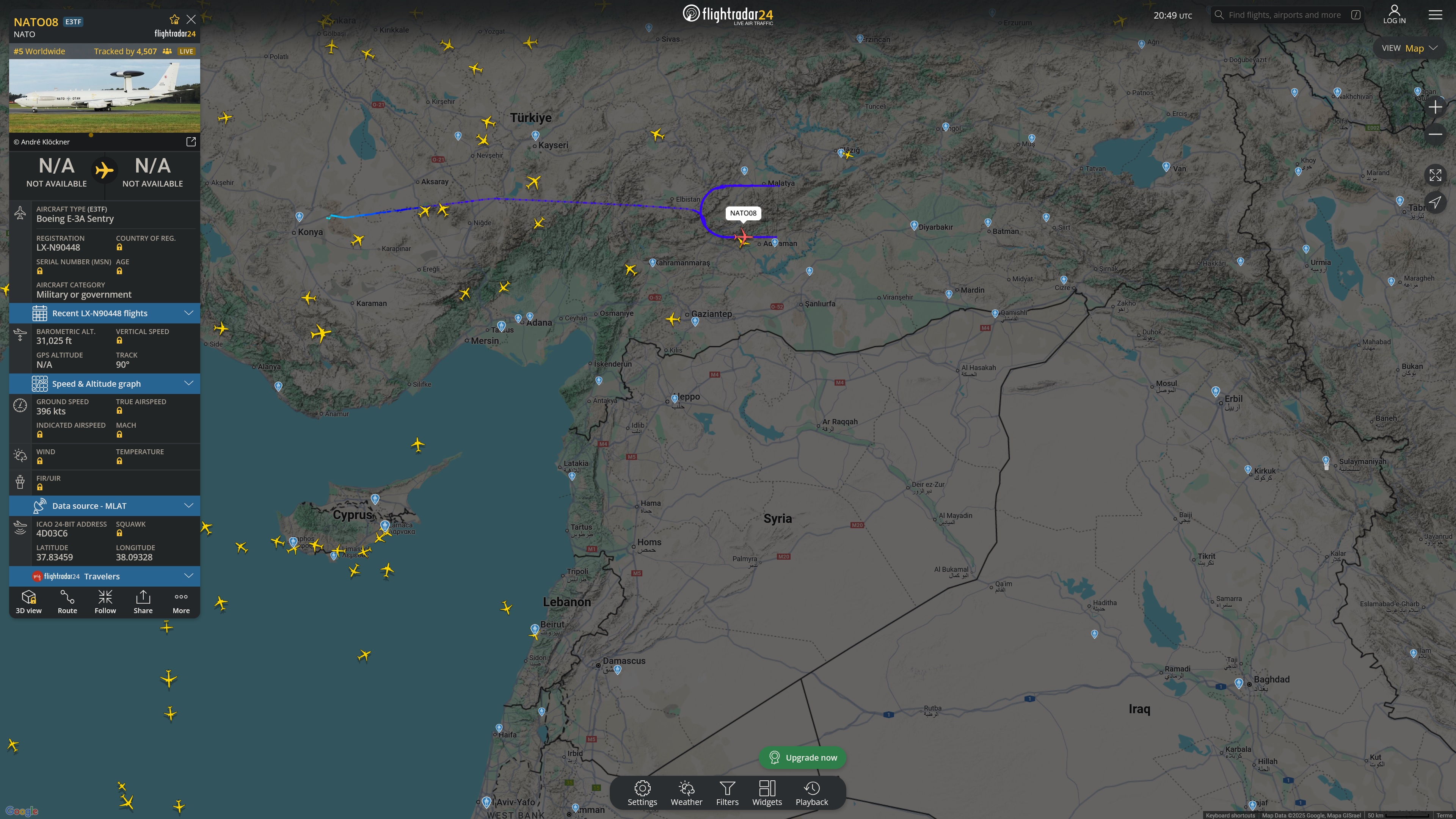Click the Tracked by 4,507 text
Viewport: 1456px width, 819px height.
[x=125, y=52]
